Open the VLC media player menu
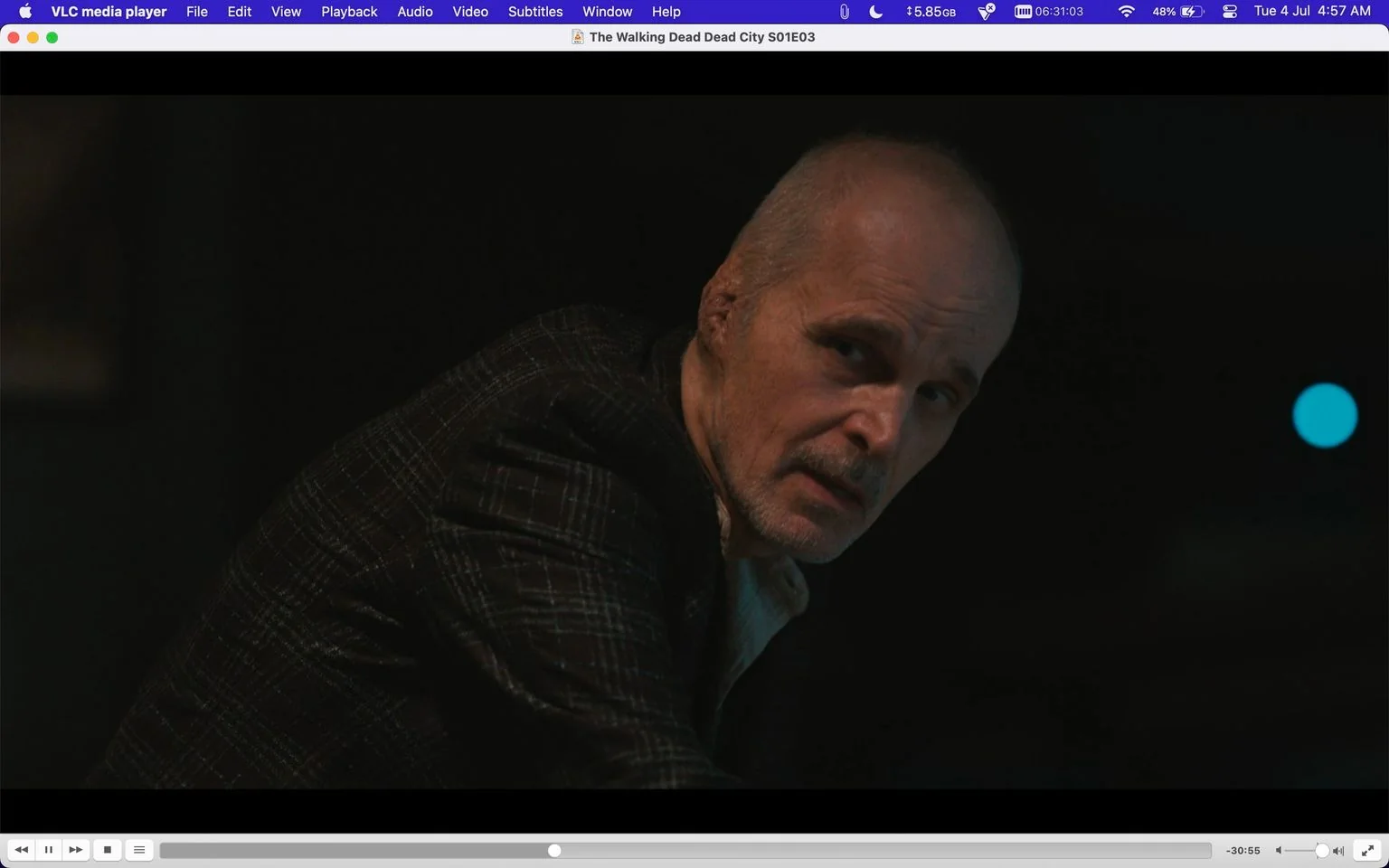This screenshot has width=1389, height=868. point(109,12)
